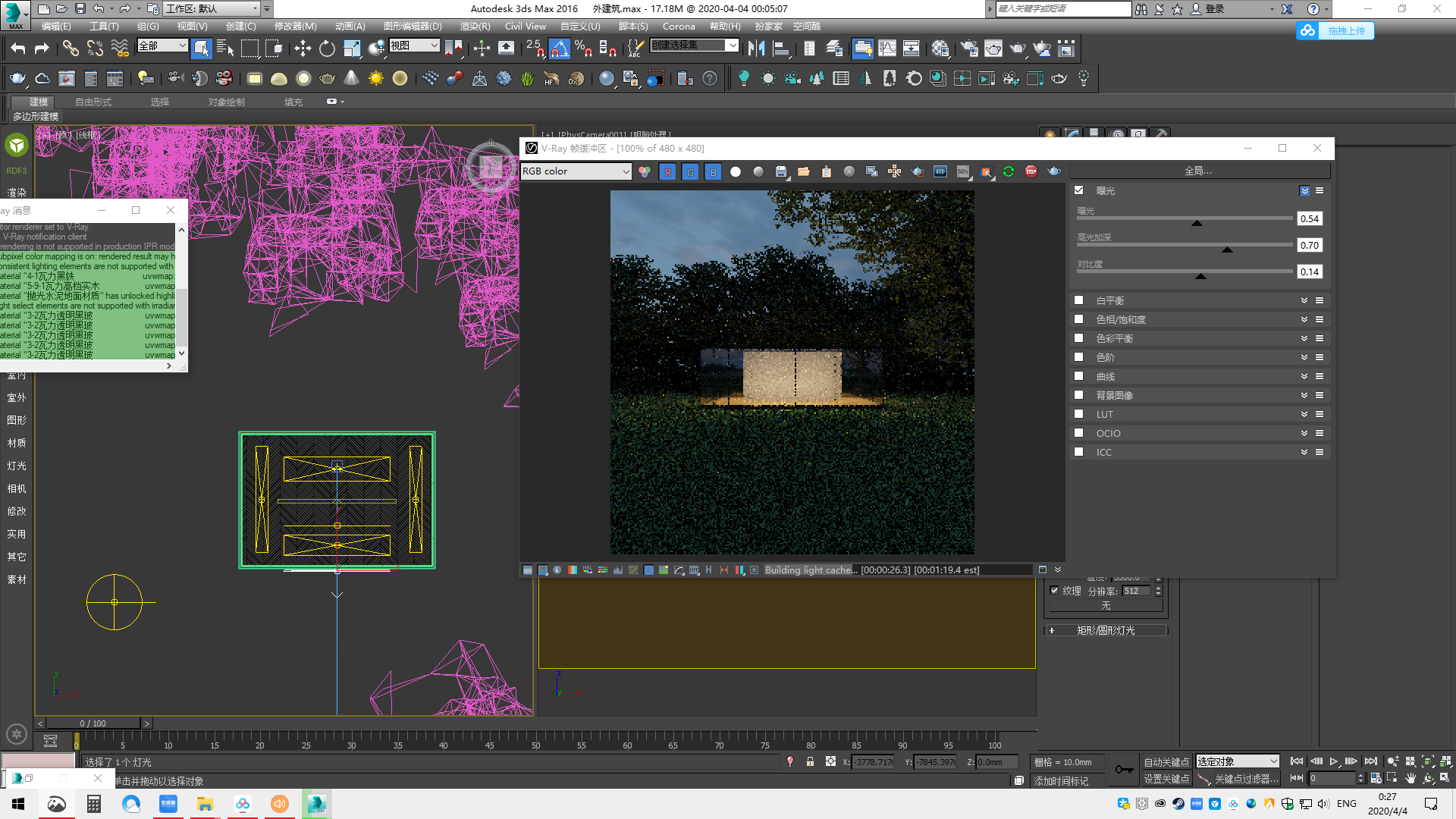The width and height of the screenshot is (1456, 819).
Task: Adjust the 曝光 exposure slider
Action: (x=1197, y=223)
